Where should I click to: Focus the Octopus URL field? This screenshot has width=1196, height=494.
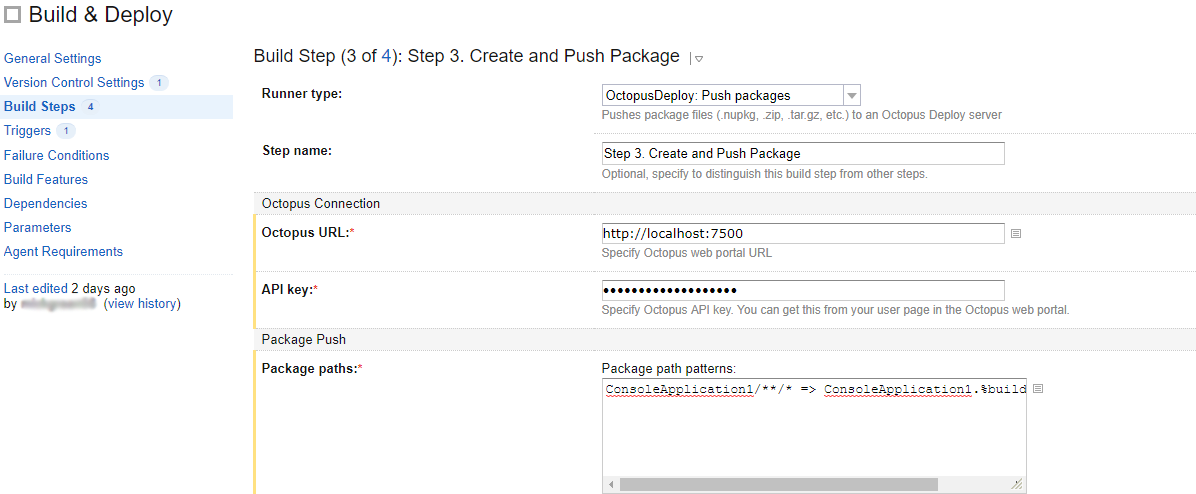click(803, 233)
